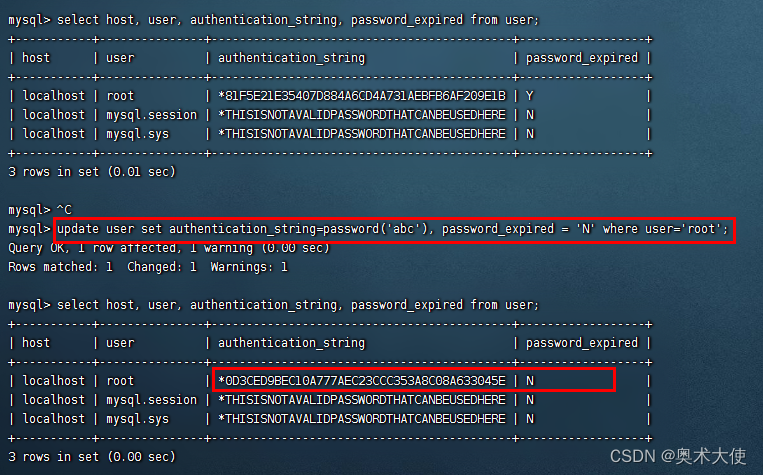Click the user header in the second table
The image size is (763, 475).
120,343
